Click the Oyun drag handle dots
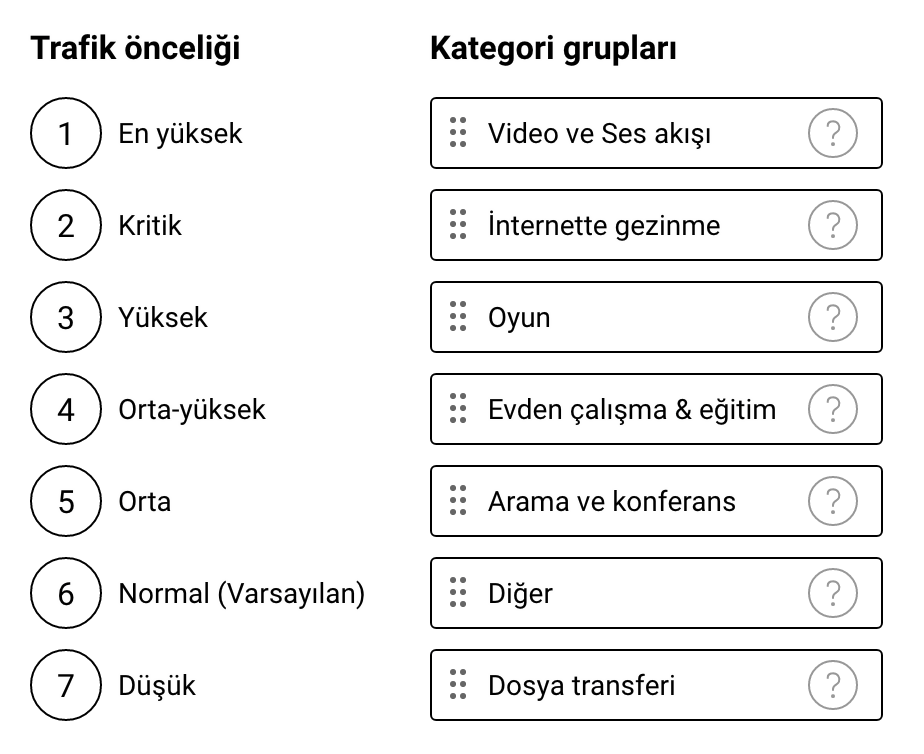 pos(458,316)
